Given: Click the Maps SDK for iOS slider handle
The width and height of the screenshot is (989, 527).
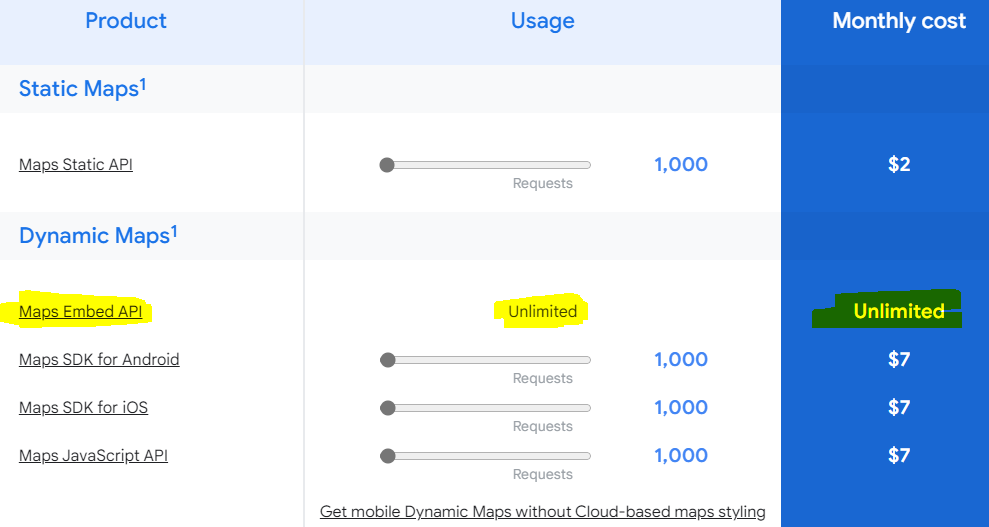Looking at the screenshot, I should click(387, 408).
